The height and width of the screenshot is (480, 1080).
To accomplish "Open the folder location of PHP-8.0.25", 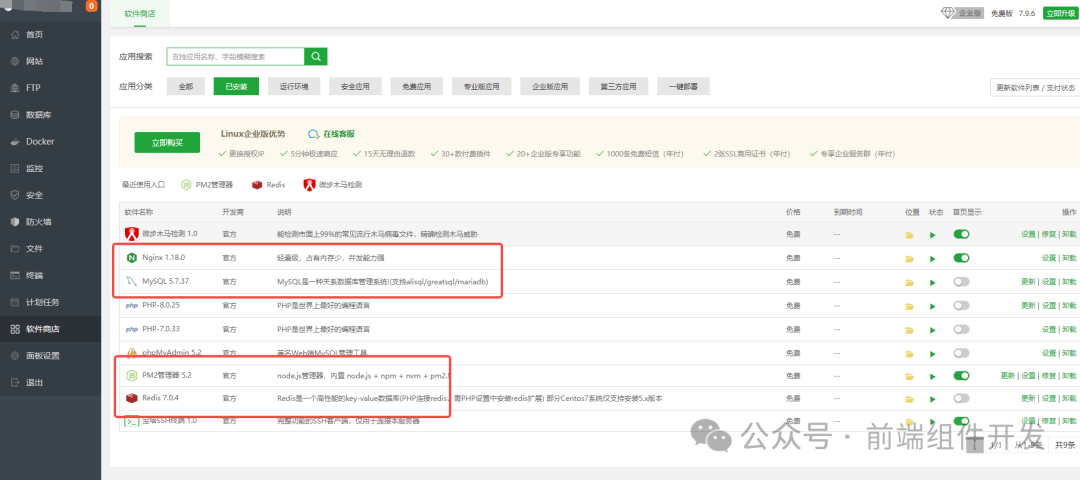I will (x=909, y=306).
